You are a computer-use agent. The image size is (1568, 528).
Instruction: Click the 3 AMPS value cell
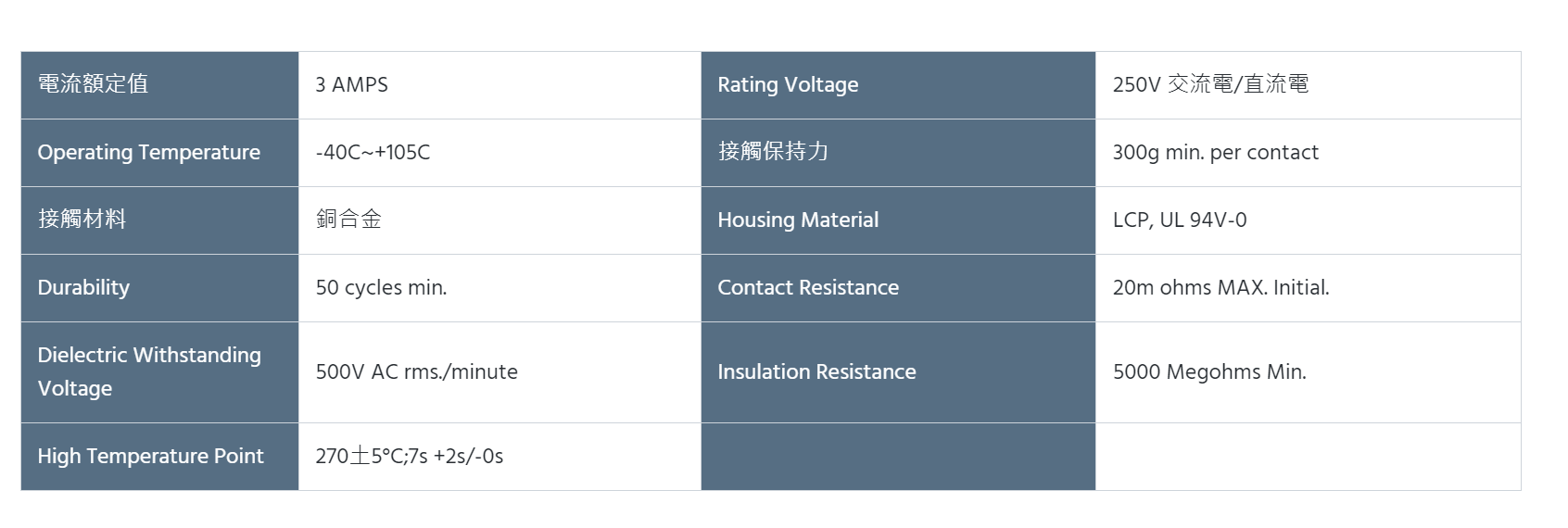pos(351,84)
